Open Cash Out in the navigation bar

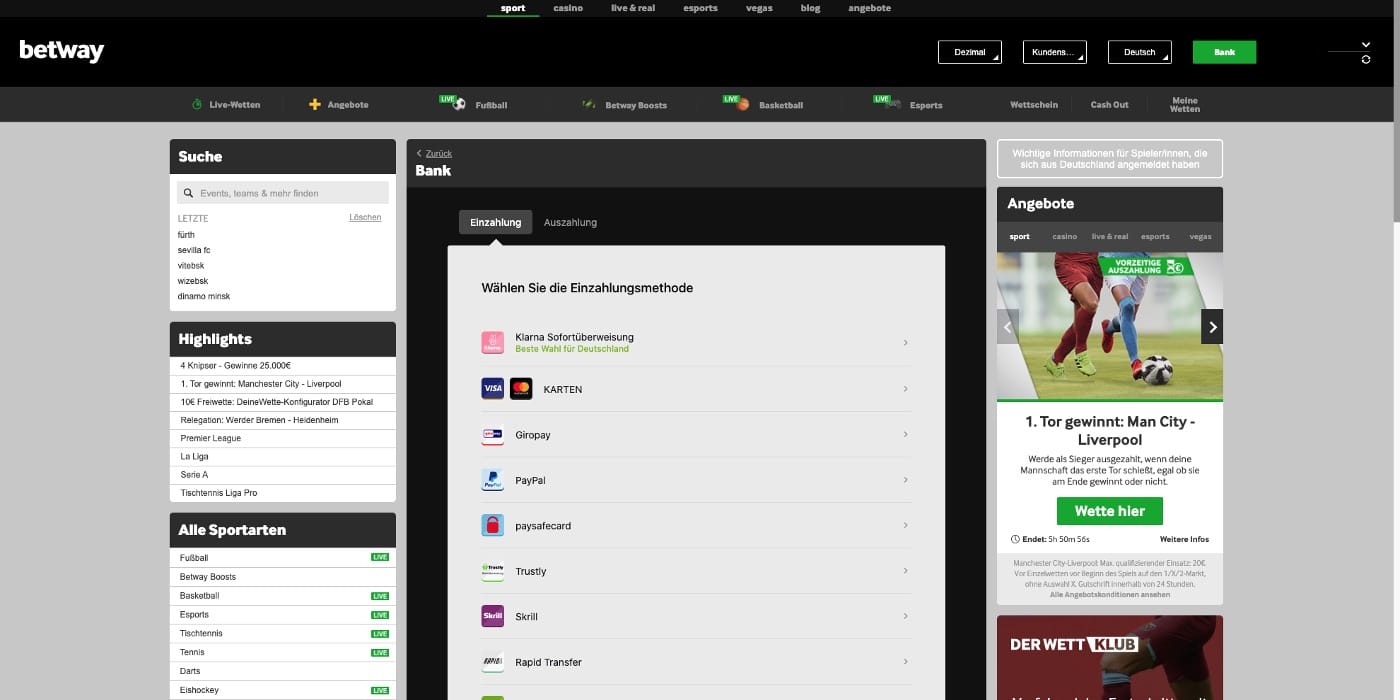(x=1109, y=104)
